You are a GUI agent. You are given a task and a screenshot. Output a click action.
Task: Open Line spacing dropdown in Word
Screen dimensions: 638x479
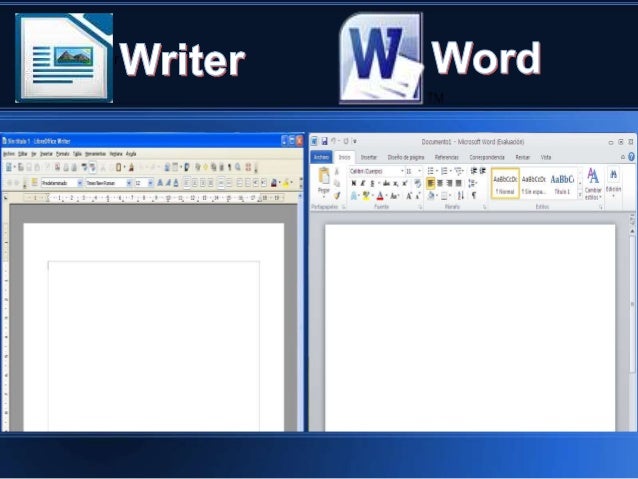coord(472,183)
